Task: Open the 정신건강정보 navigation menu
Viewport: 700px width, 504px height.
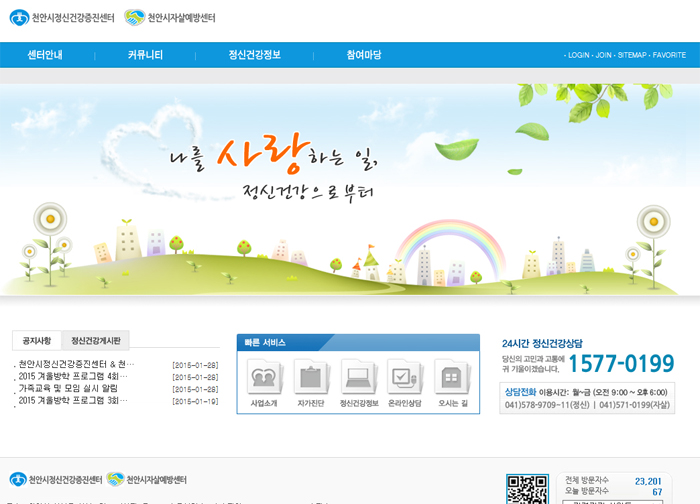Action: point(255,55)
